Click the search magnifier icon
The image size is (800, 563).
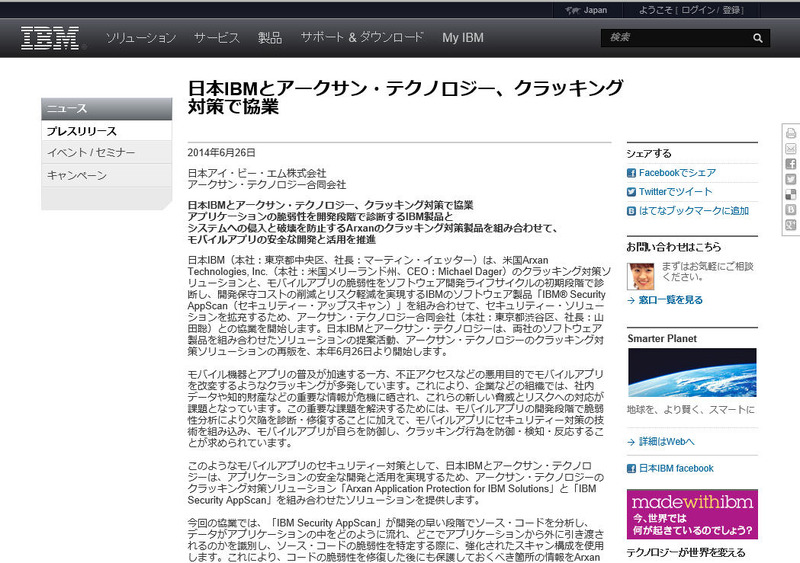click(x=758, y=38)
